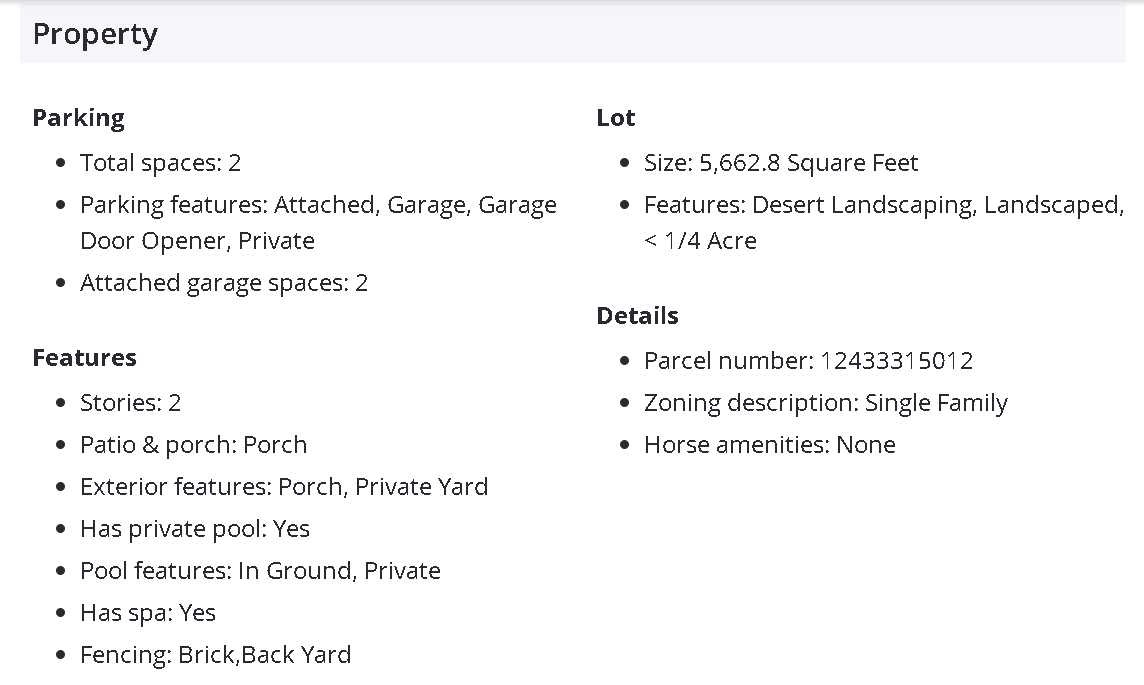This screenshot has width=1144, height=685.
Task: Click the Property section header
Action: (x=95, y=35)
